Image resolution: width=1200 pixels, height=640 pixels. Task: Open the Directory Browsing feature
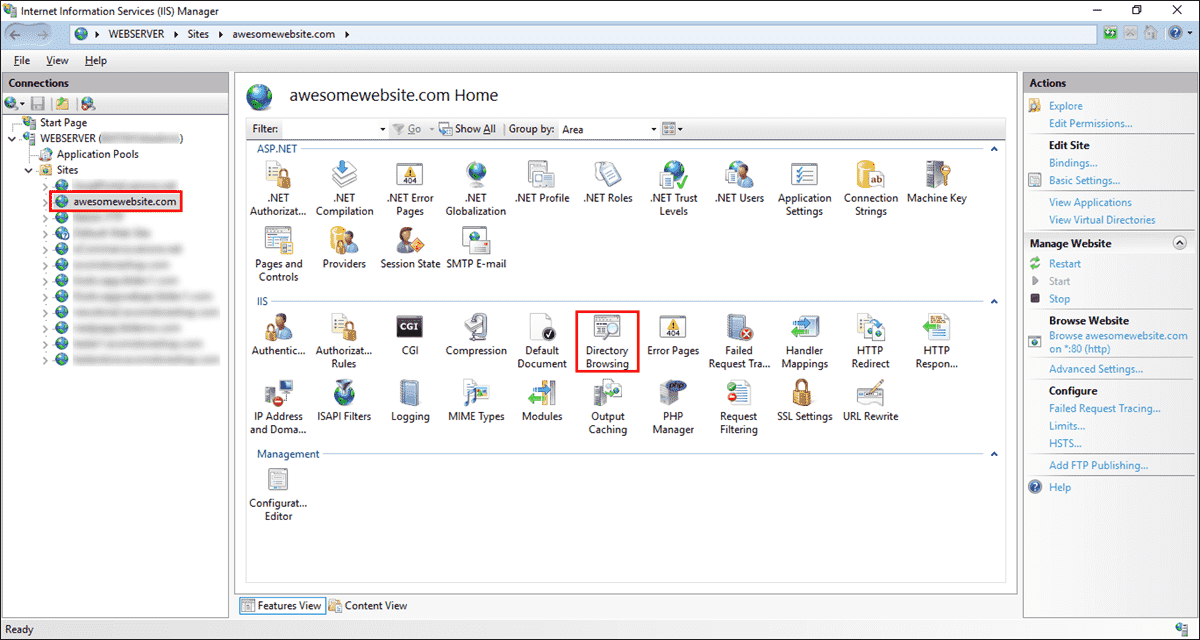tap(607, 340)
